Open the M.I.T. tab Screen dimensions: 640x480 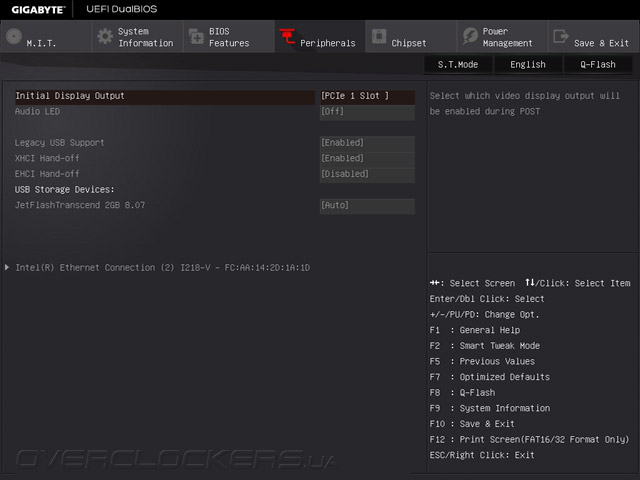[x=46, y=36]
